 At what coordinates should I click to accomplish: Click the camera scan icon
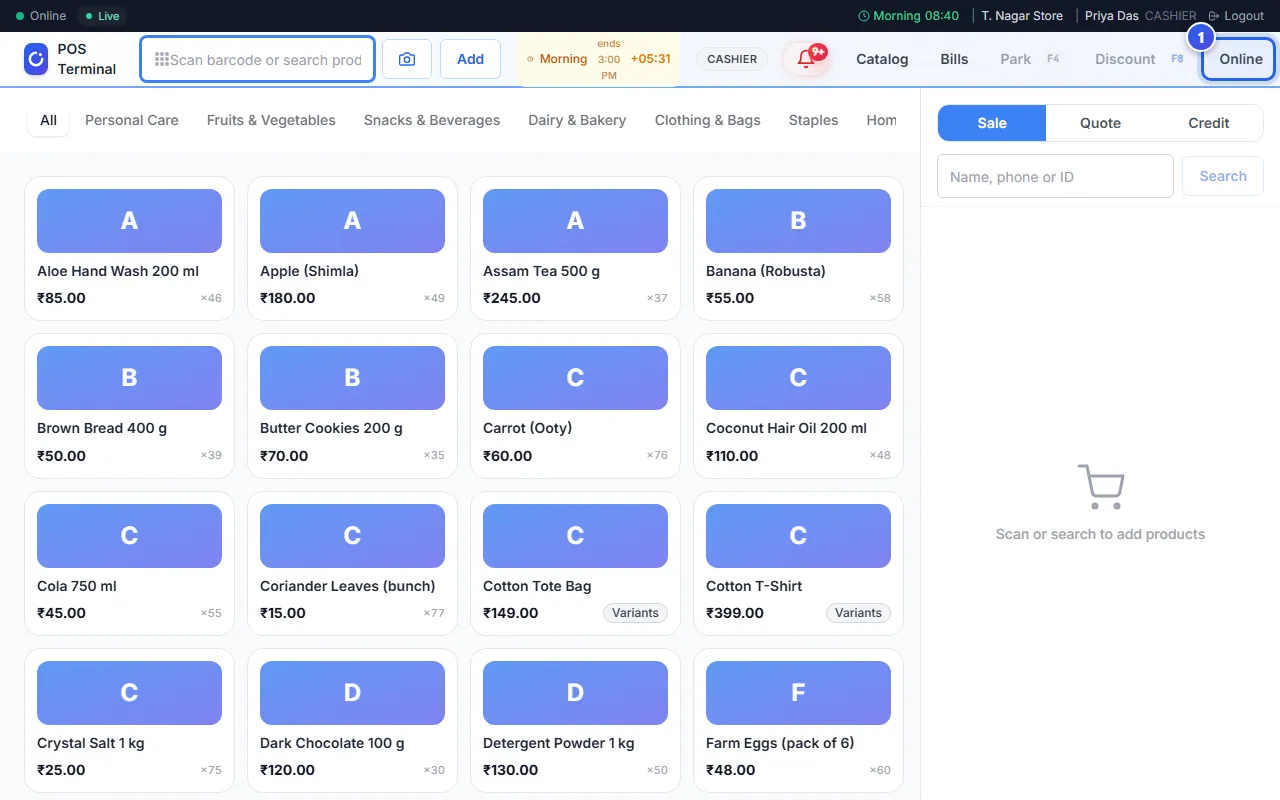pyautogui.click(x=407, y=59)
